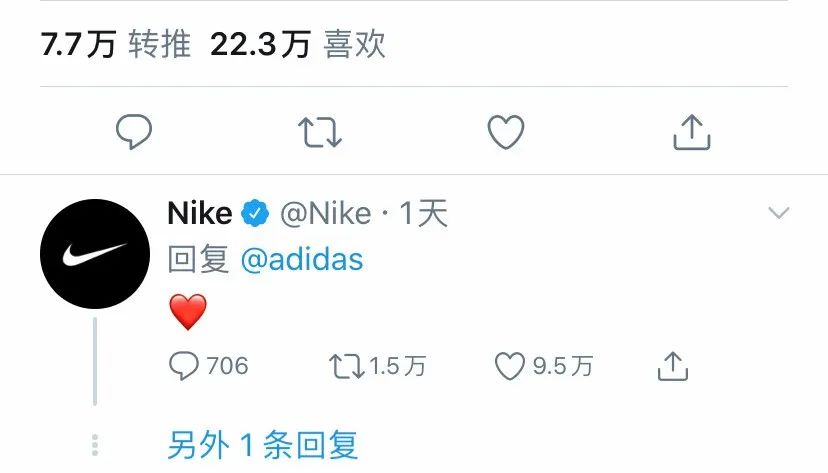Like the main tweet with heart icon

[x=506, y=131]
